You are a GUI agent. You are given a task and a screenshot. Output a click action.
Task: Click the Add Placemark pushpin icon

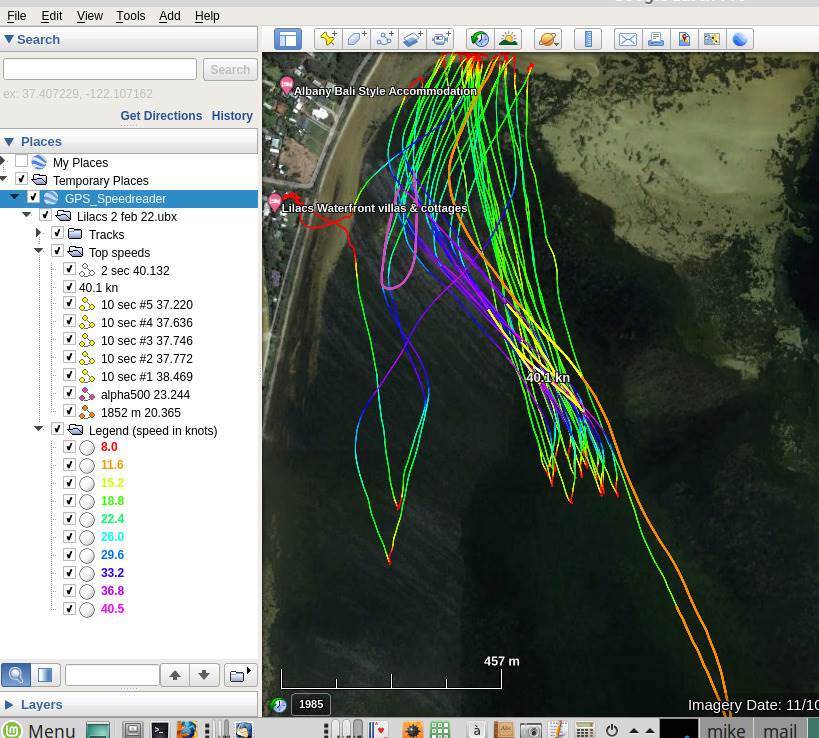tap(327, 39)
